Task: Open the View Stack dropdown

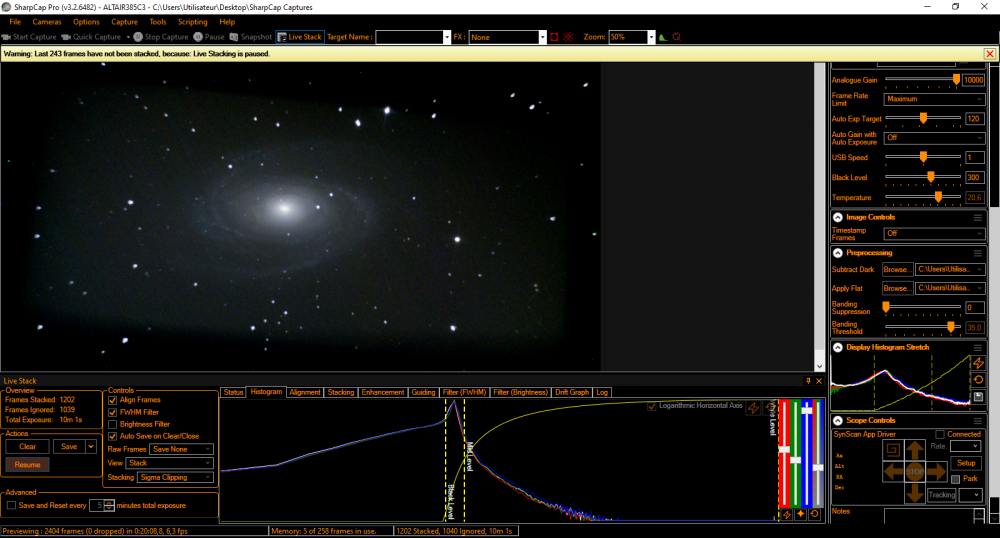Action: point(169,463)
